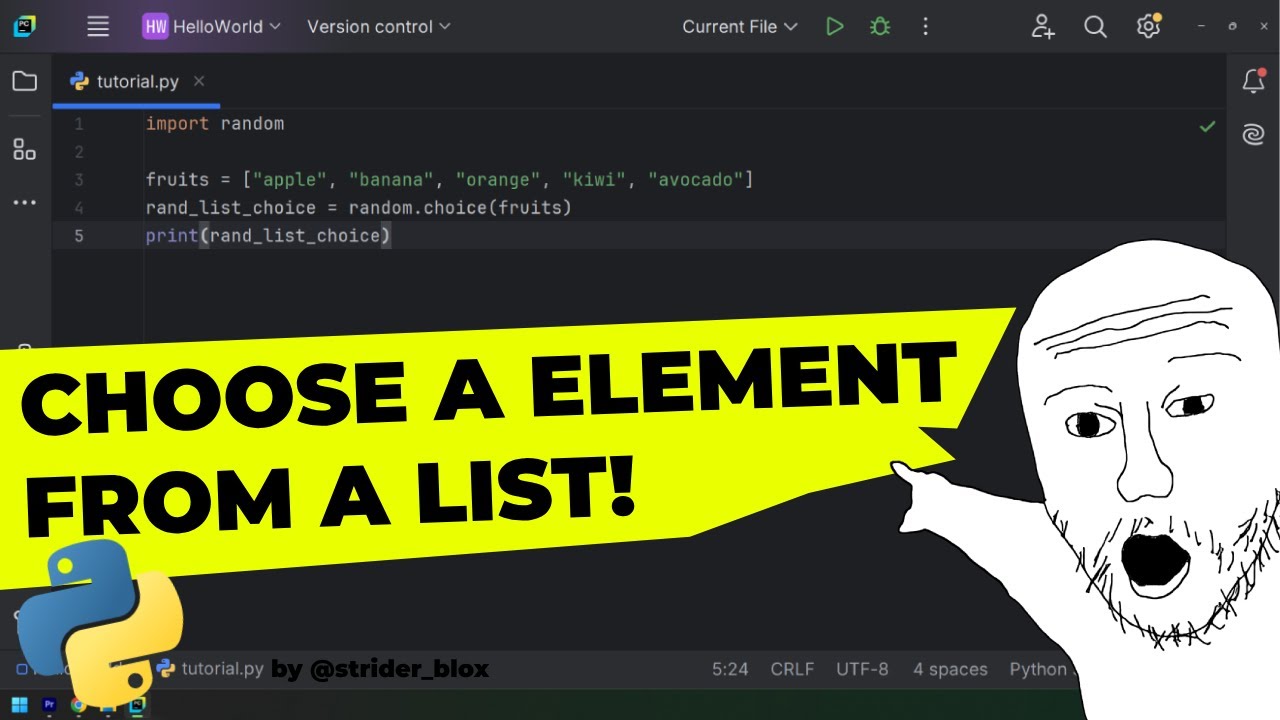This screenshot has width=1280, height=720.
Task: Open Chrome from the taskbar
Action: click(x=78, y=705)
